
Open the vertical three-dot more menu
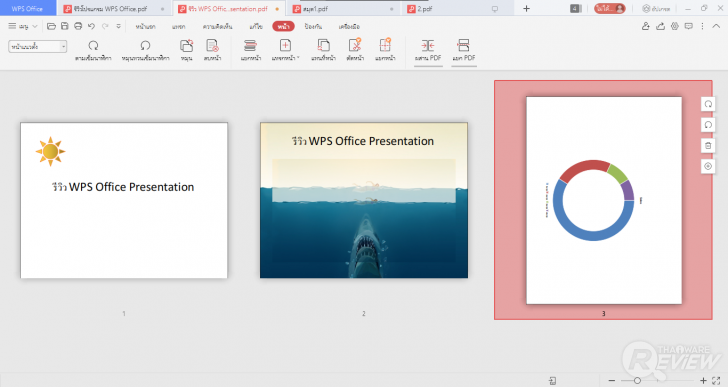click(x=702, y=26)
